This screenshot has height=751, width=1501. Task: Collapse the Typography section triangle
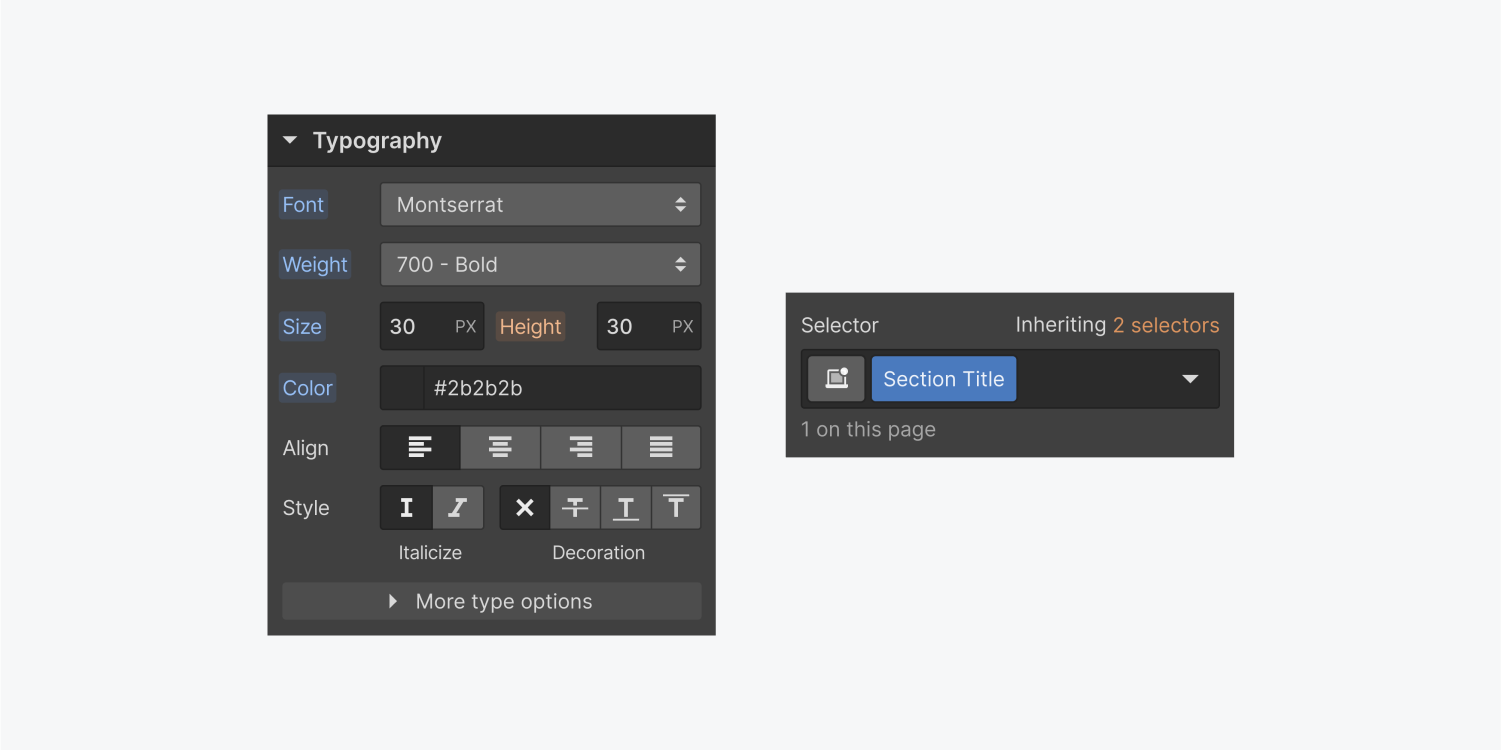[290, 141]
